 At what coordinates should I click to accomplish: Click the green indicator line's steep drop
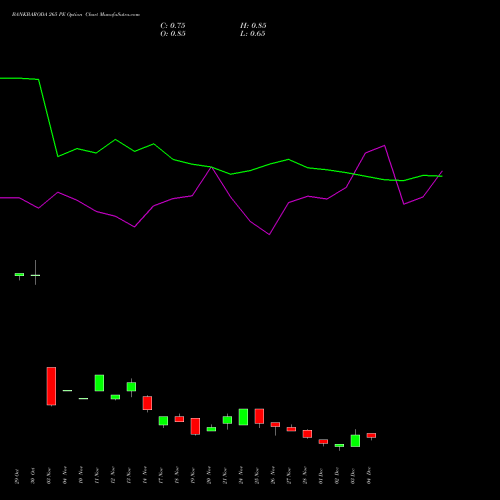tap(48, 118)
